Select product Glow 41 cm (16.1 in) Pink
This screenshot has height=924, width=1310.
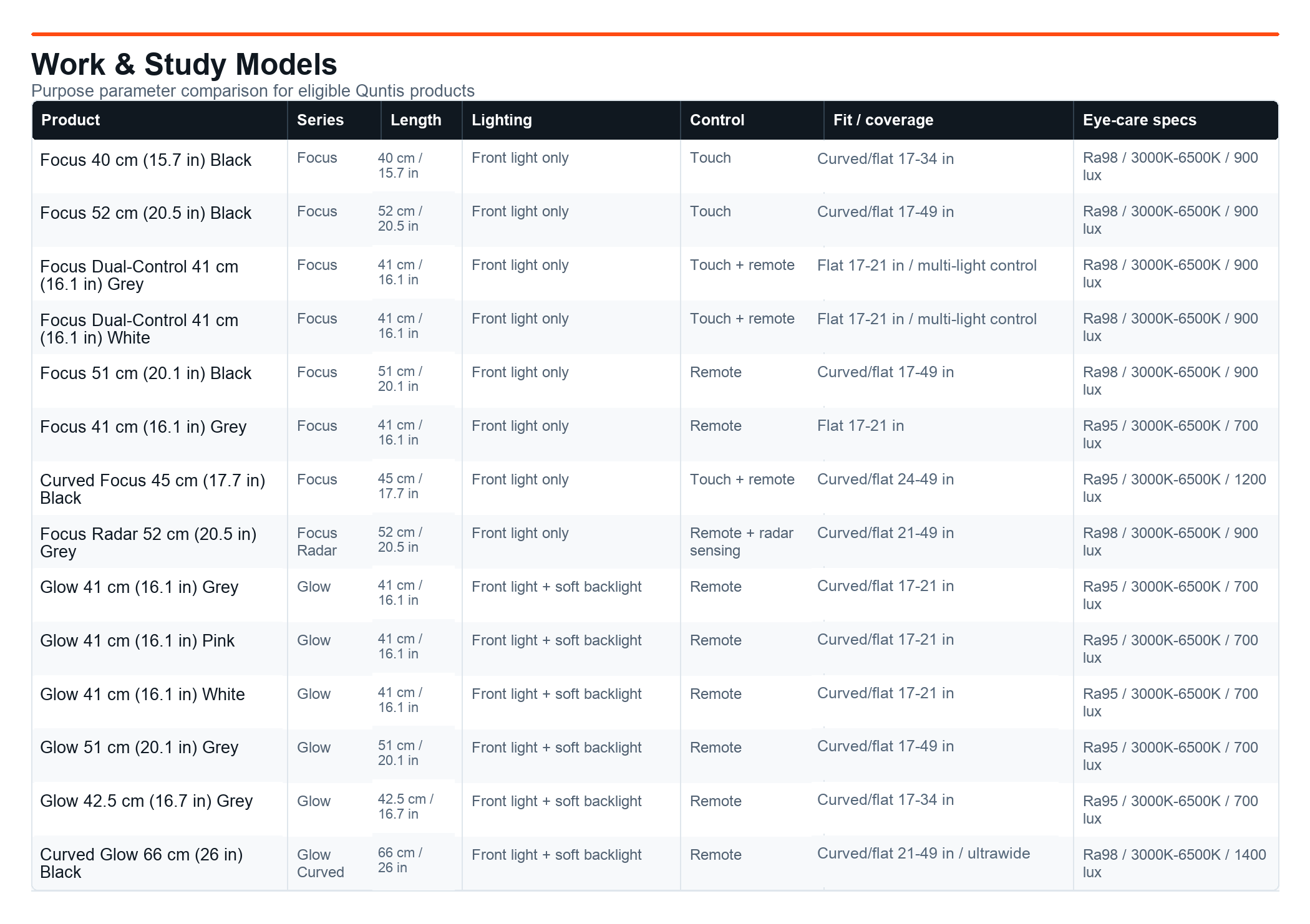click(x=137, y=641)
